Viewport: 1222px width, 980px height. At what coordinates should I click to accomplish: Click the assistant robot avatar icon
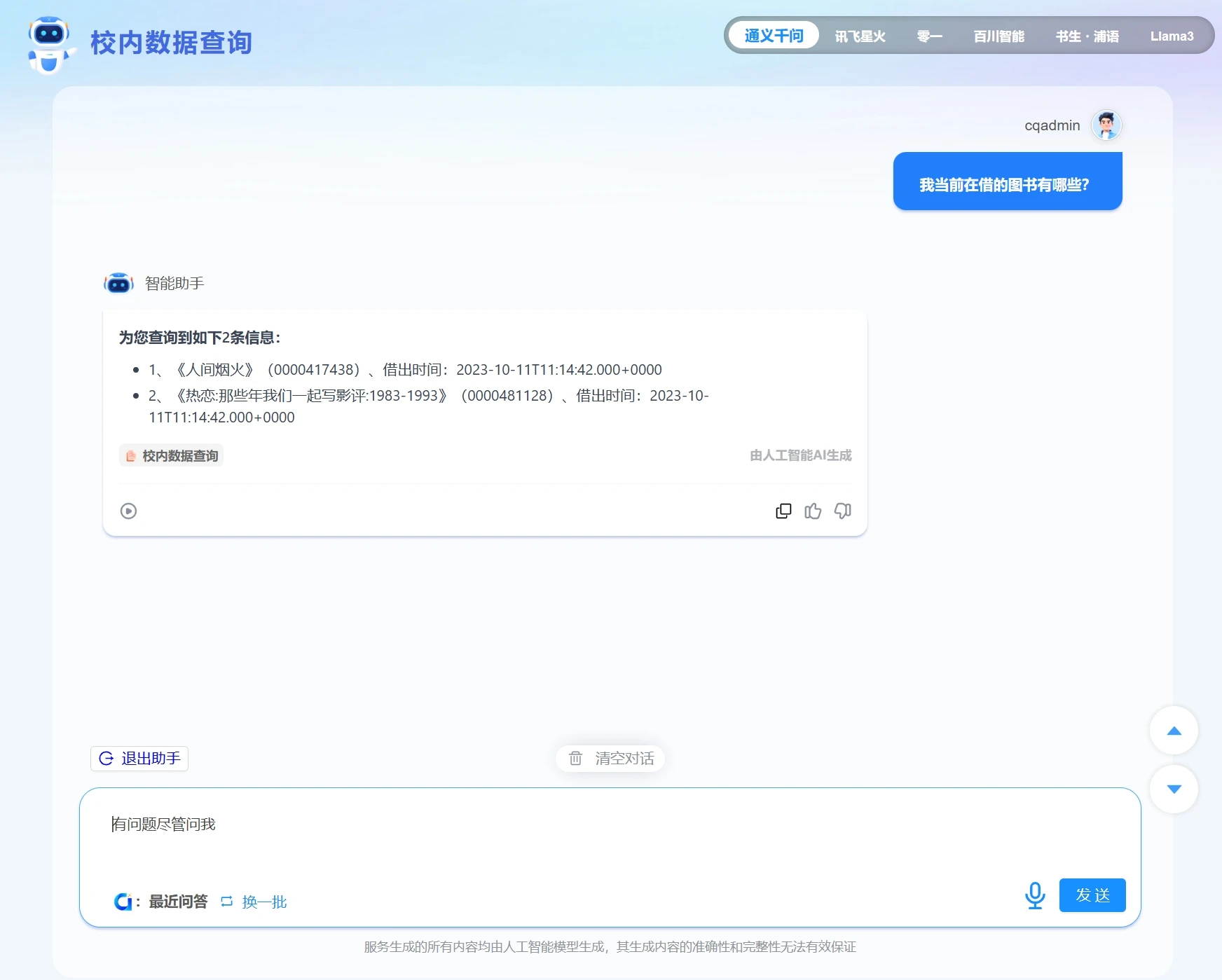tap(118, 284)
